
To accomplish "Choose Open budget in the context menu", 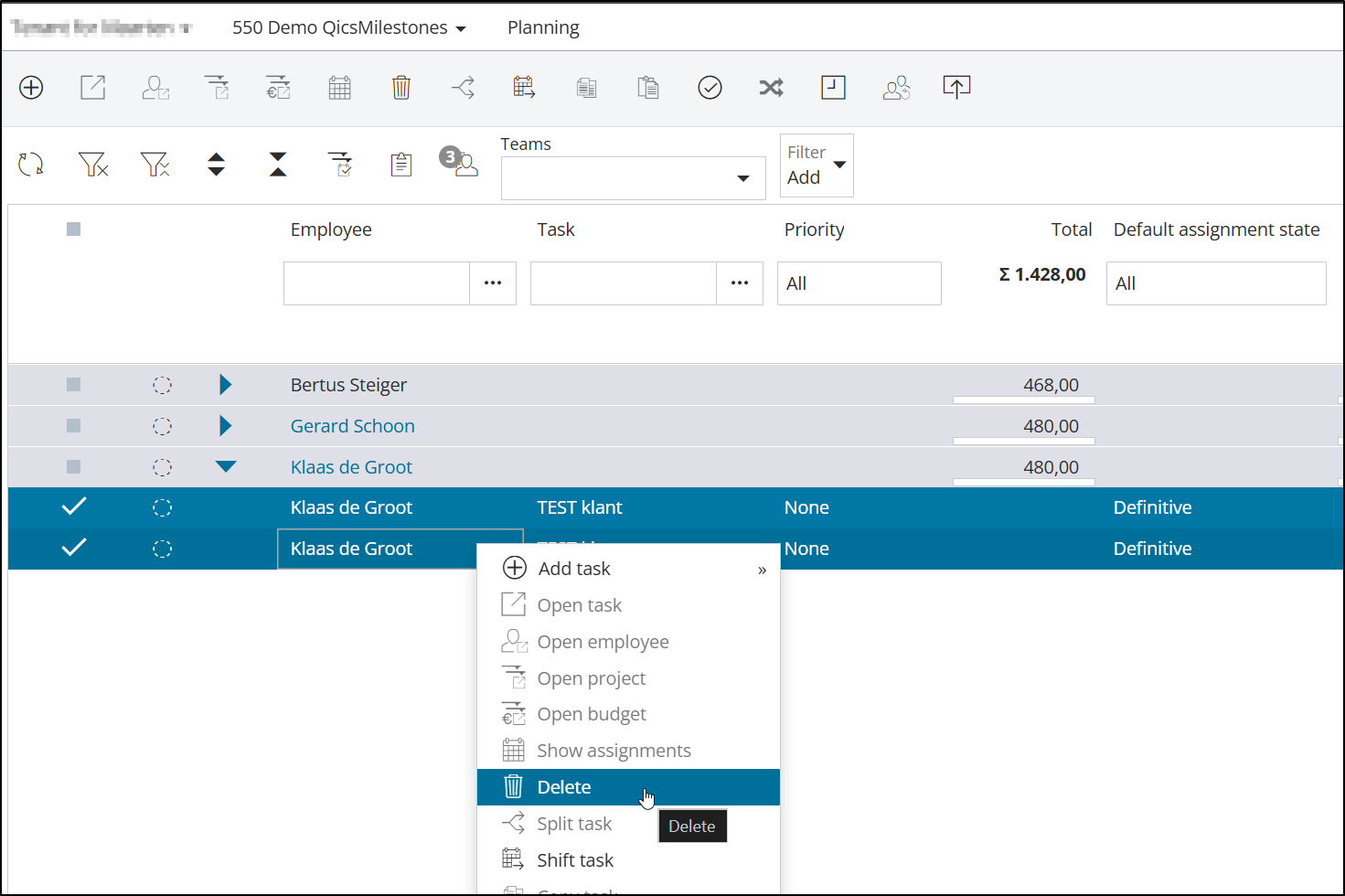I will [x=628, y=714].
